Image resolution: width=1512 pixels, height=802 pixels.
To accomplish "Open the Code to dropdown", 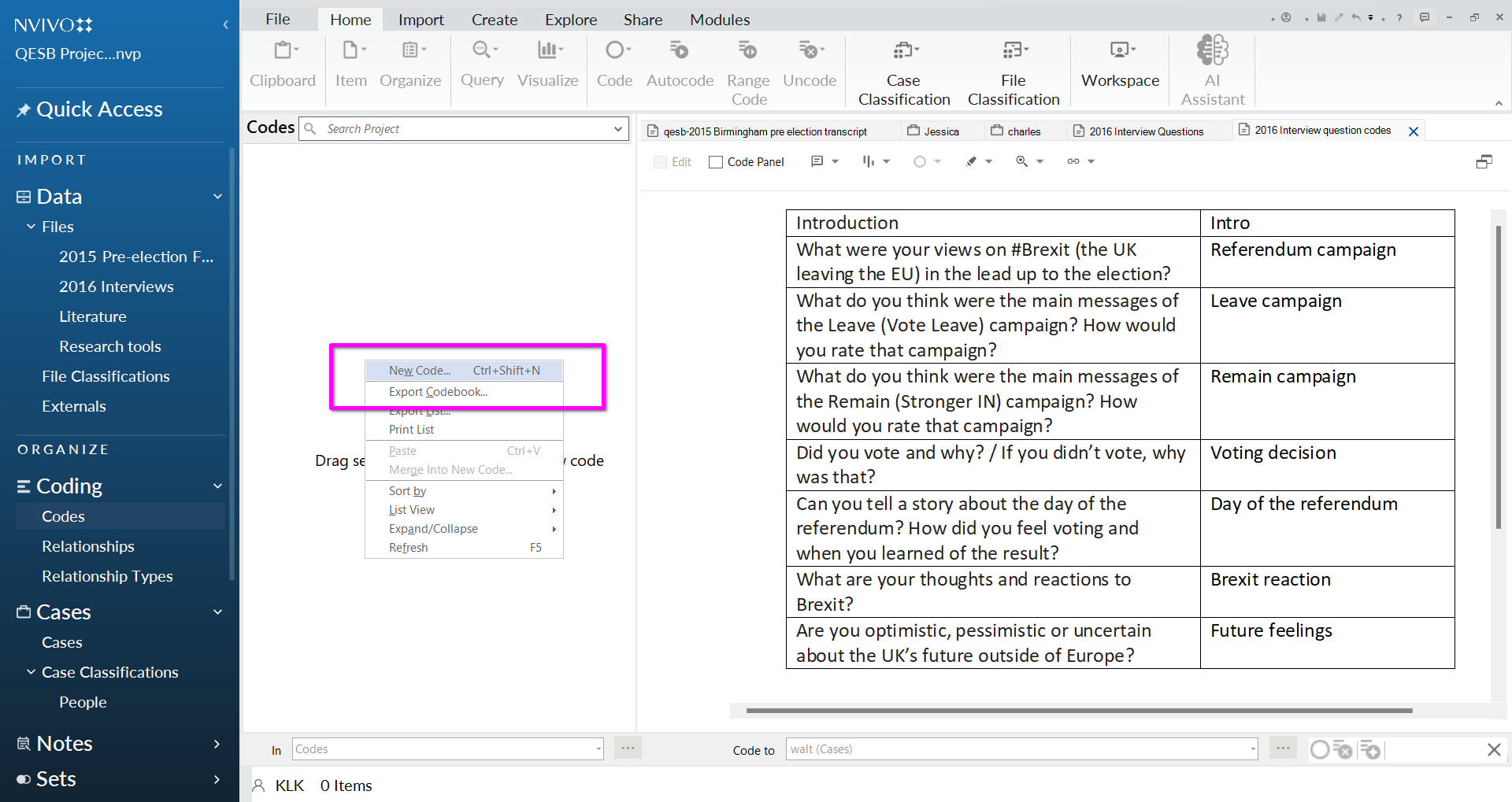I will [1252, 749].
